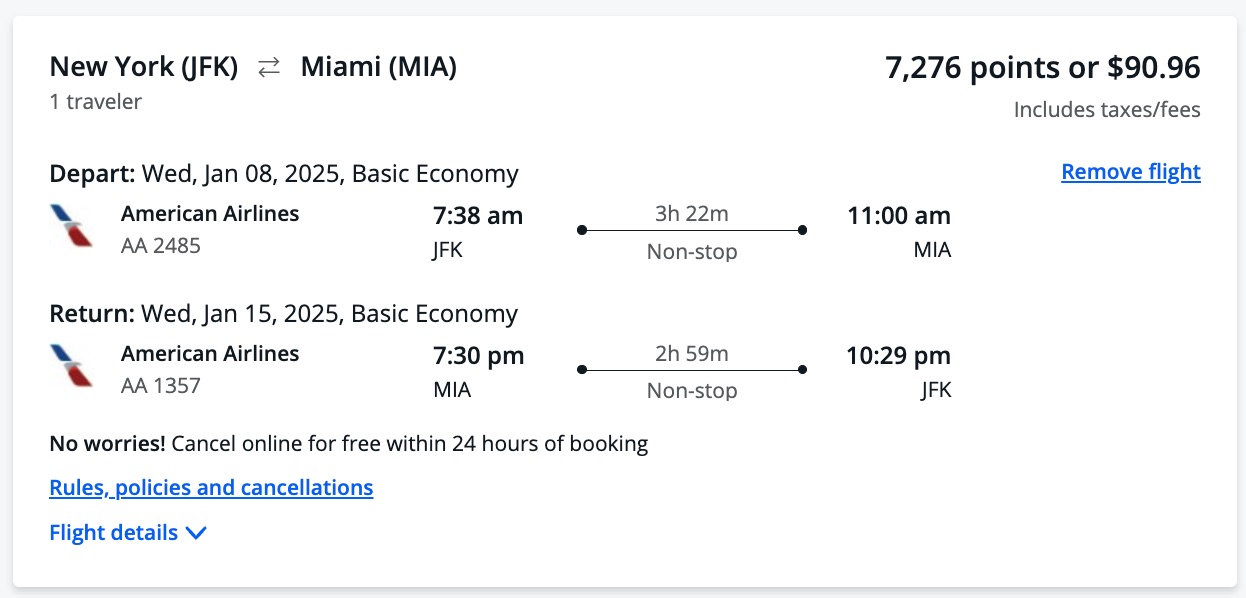The height and width of the screenshot is (598, 1246).
Task: Click the Non-stop flight path graphic for return
Action: point(691,369)
